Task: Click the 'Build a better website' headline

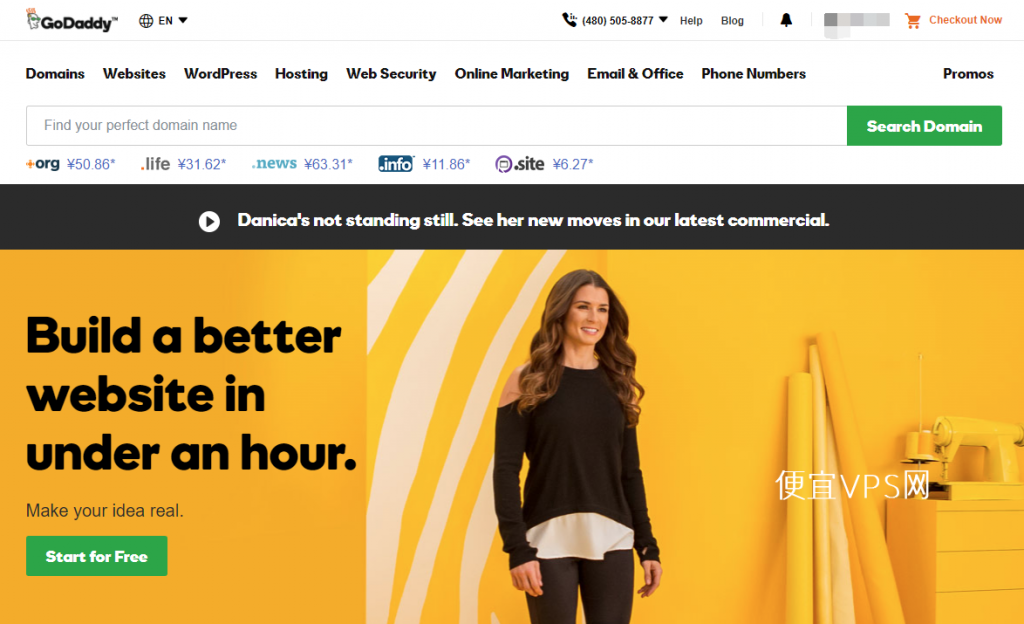Action: (191, 394)
